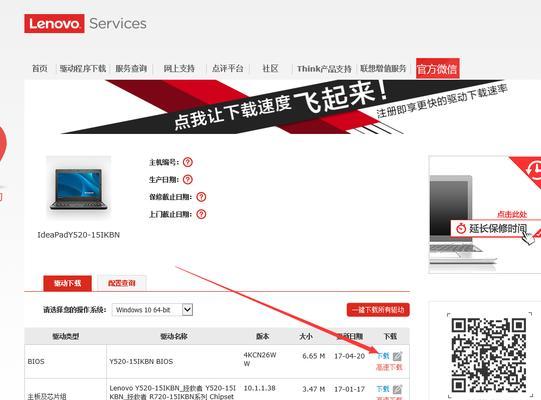The image size is (541, 400).
Task: Click the IdeaPadY520-15IKBN model name
Action: pyautogui.click(x=79, y=235)
